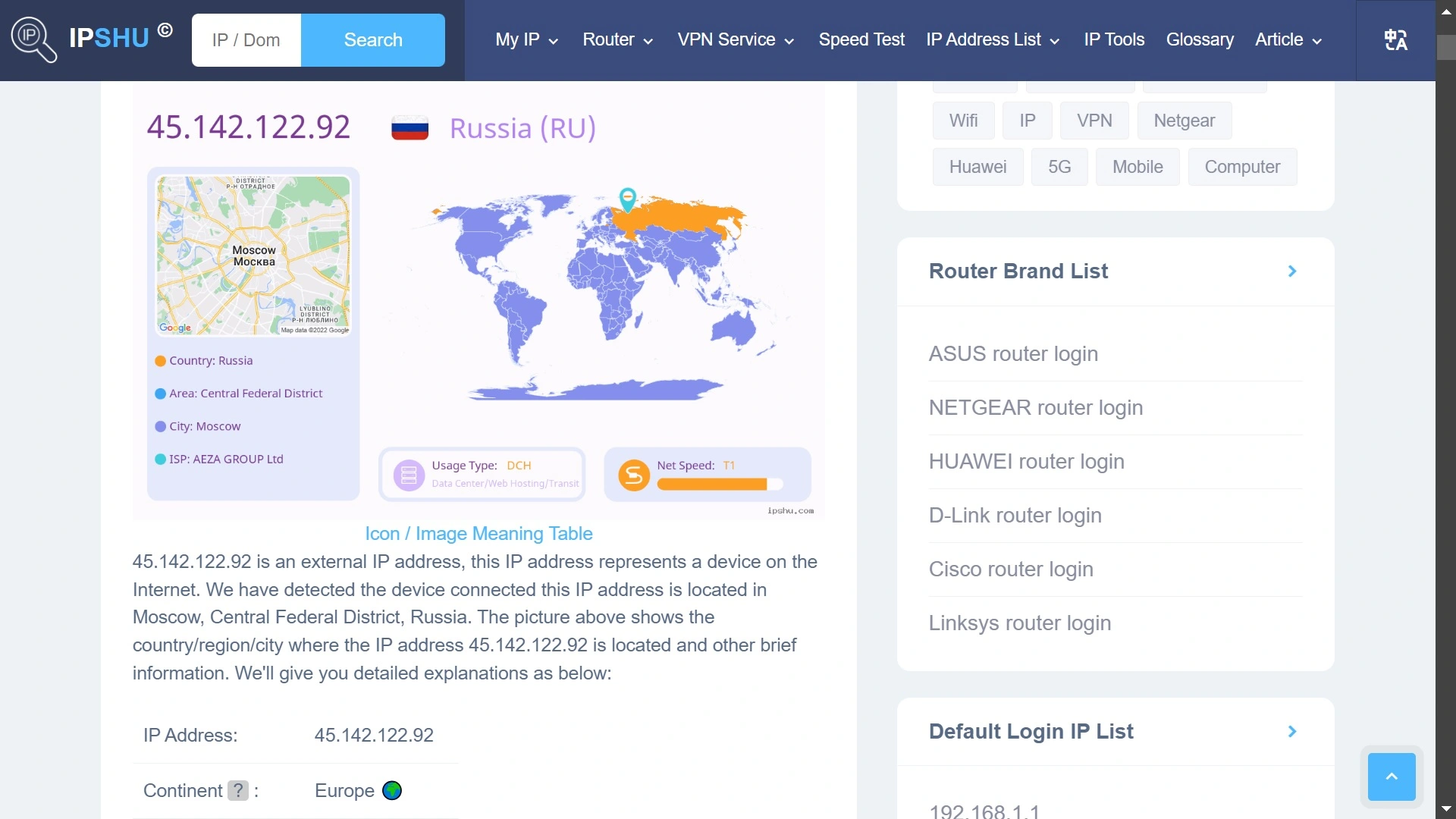
Task: Click the Icon Image Meaning Table link
Action: tap(479, 532)
